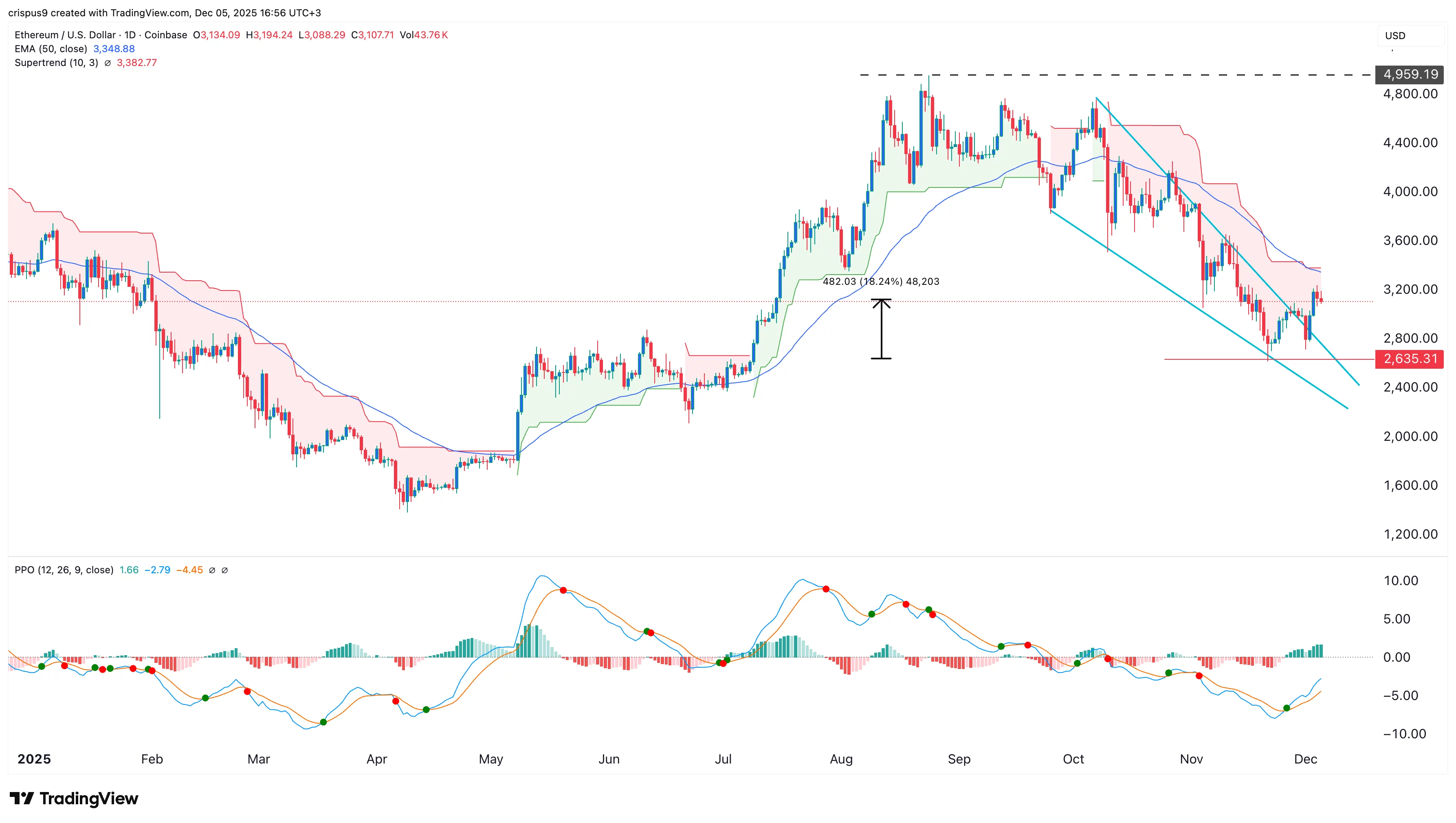Select the Ethereum / U.S. Dollar symbol name
Viewport: 1456px width, 823px height.
(67, 35)
